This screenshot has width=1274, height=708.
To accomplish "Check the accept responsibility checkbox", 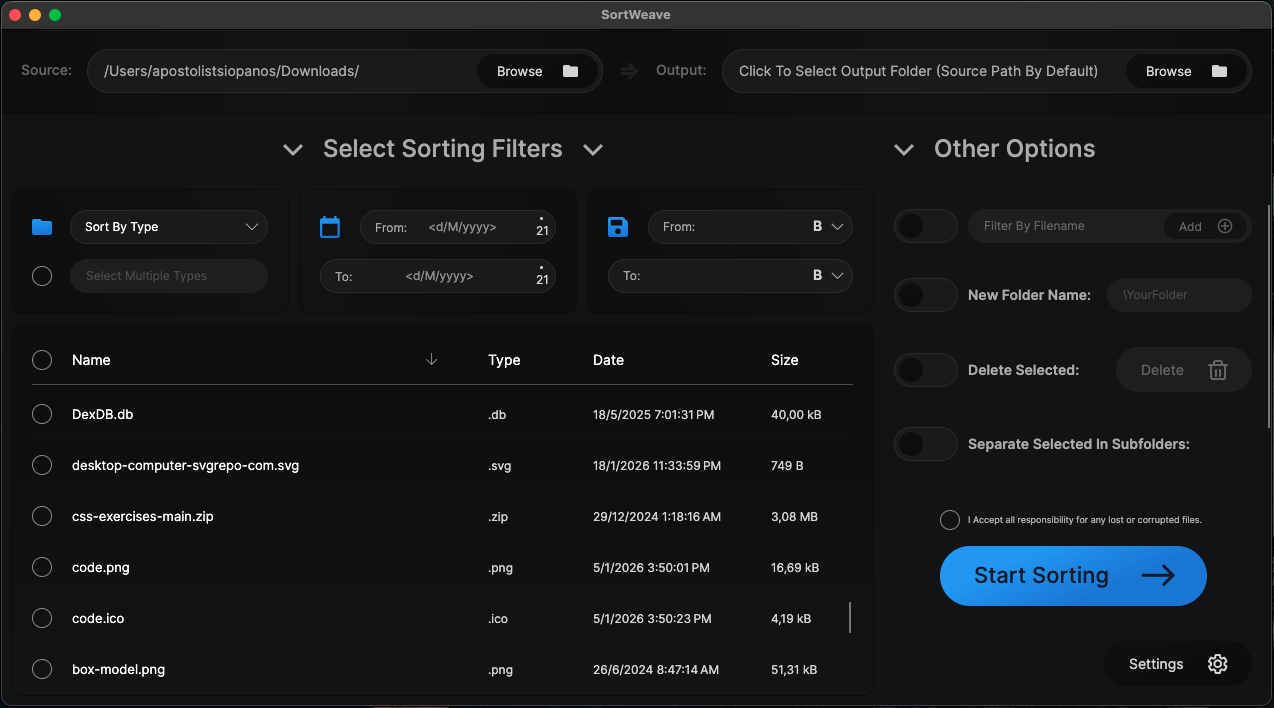I will pos(949,520).
